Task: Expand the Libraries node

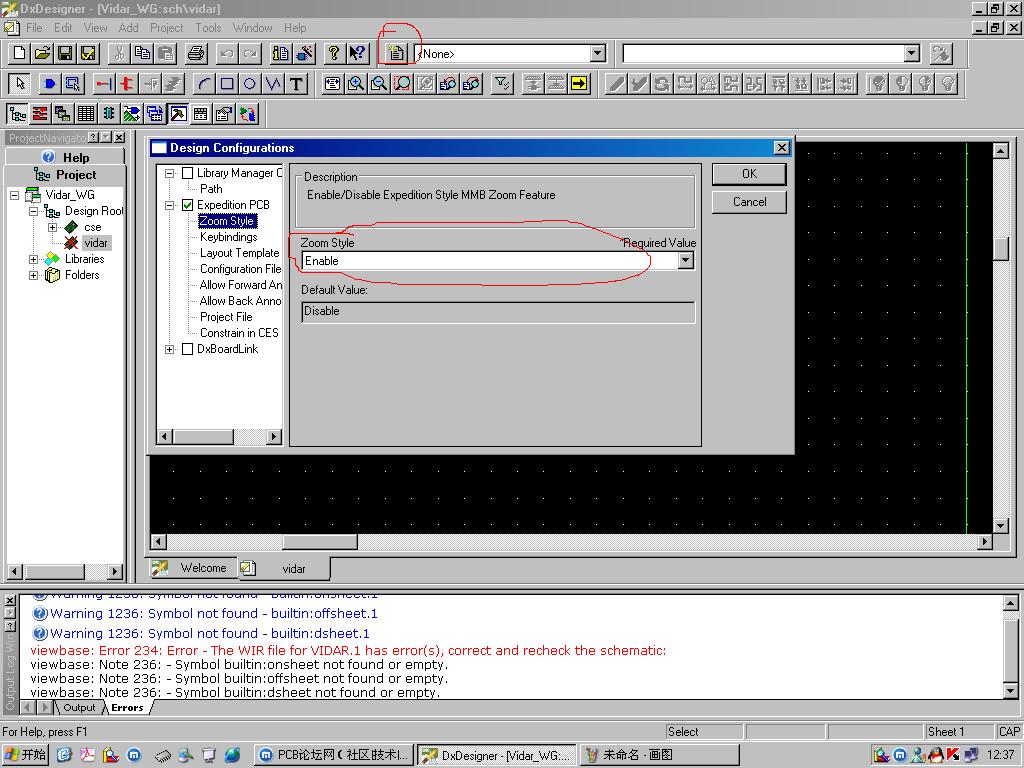Action: point(33,259)
